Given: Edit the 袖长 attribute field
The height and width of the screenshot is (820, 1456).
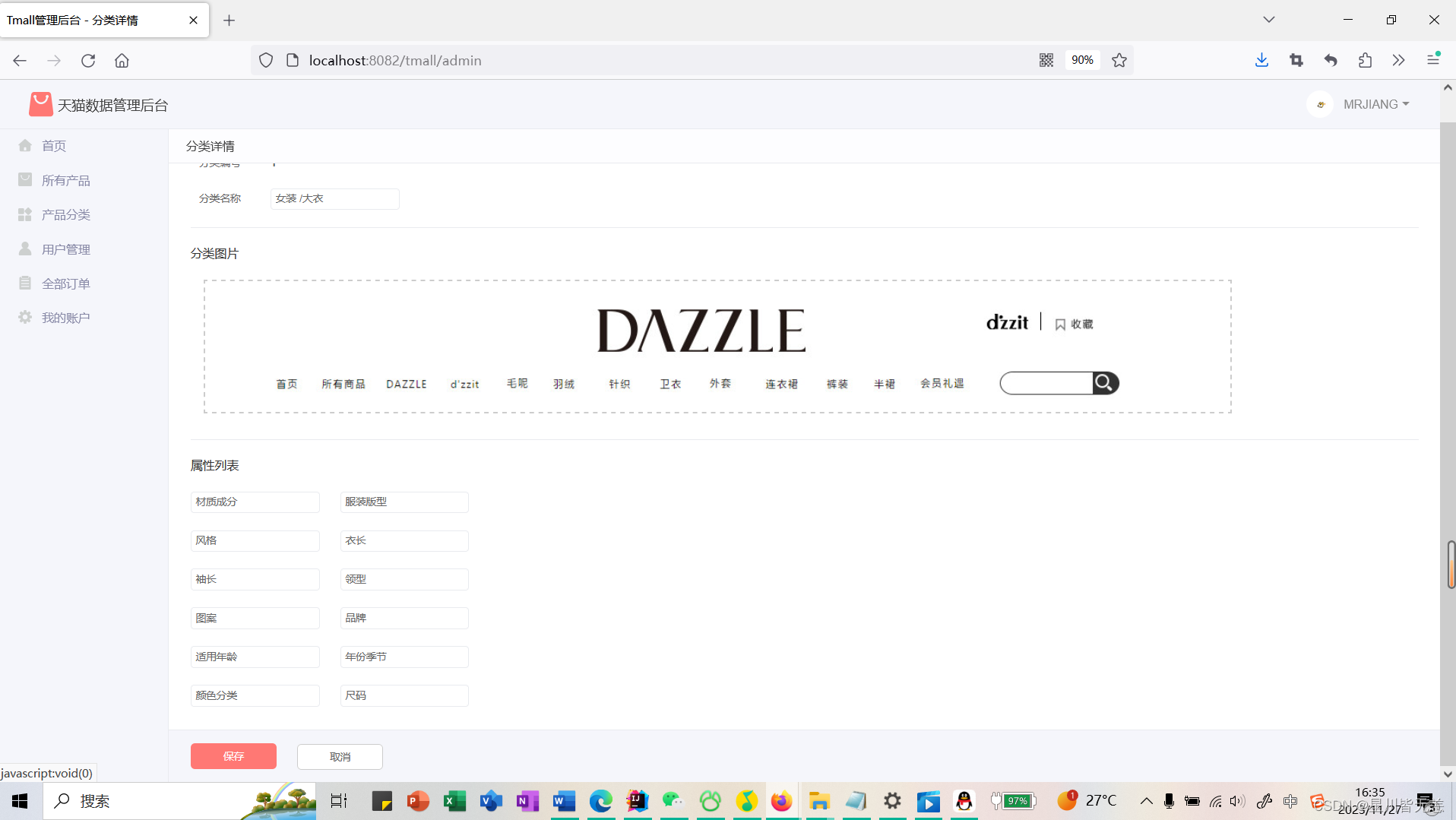Looking at the screenshot, I should click(x=255, y=579).
